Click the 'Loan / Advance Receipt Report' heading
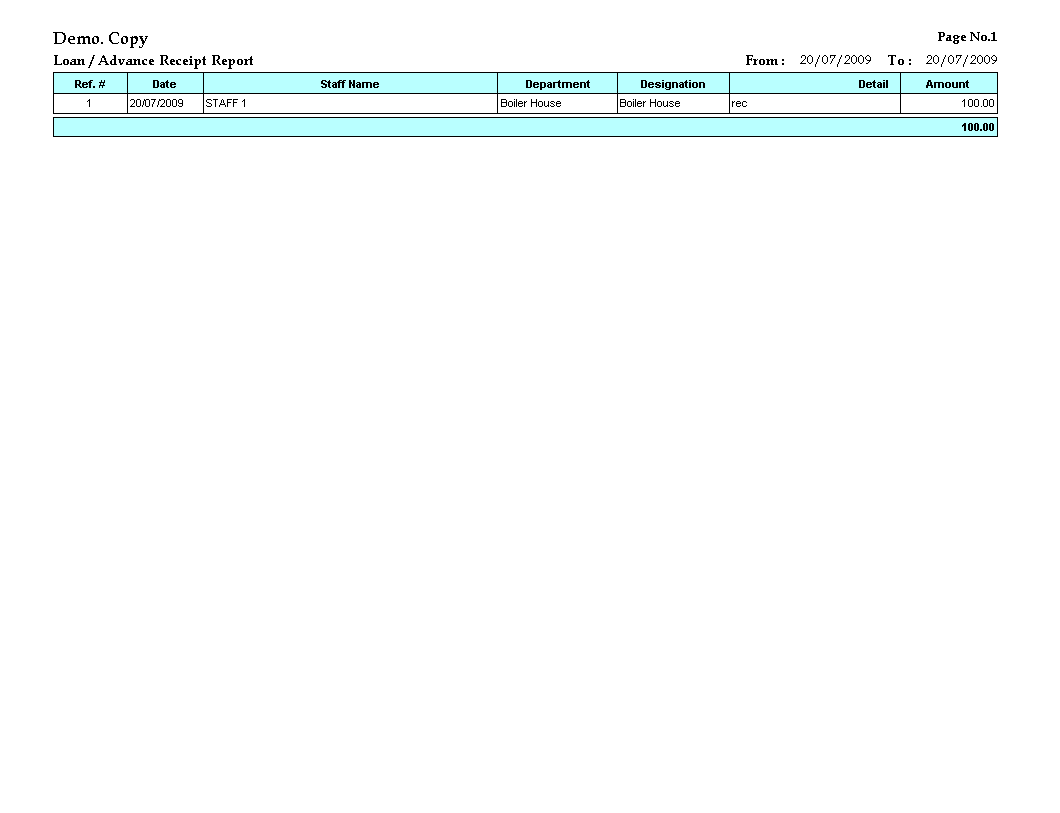Image resolution: width=1060 pixels, height=813 pixels. pyautogui.click(x=153, y=61)
